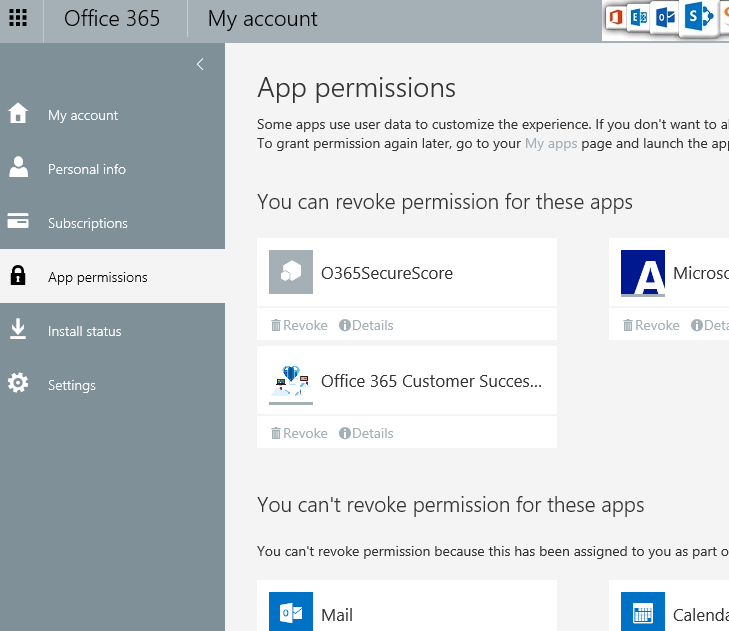729x631 pixels.
Task: Open Personal info in sidebar
Action: [x=86, y=169]
